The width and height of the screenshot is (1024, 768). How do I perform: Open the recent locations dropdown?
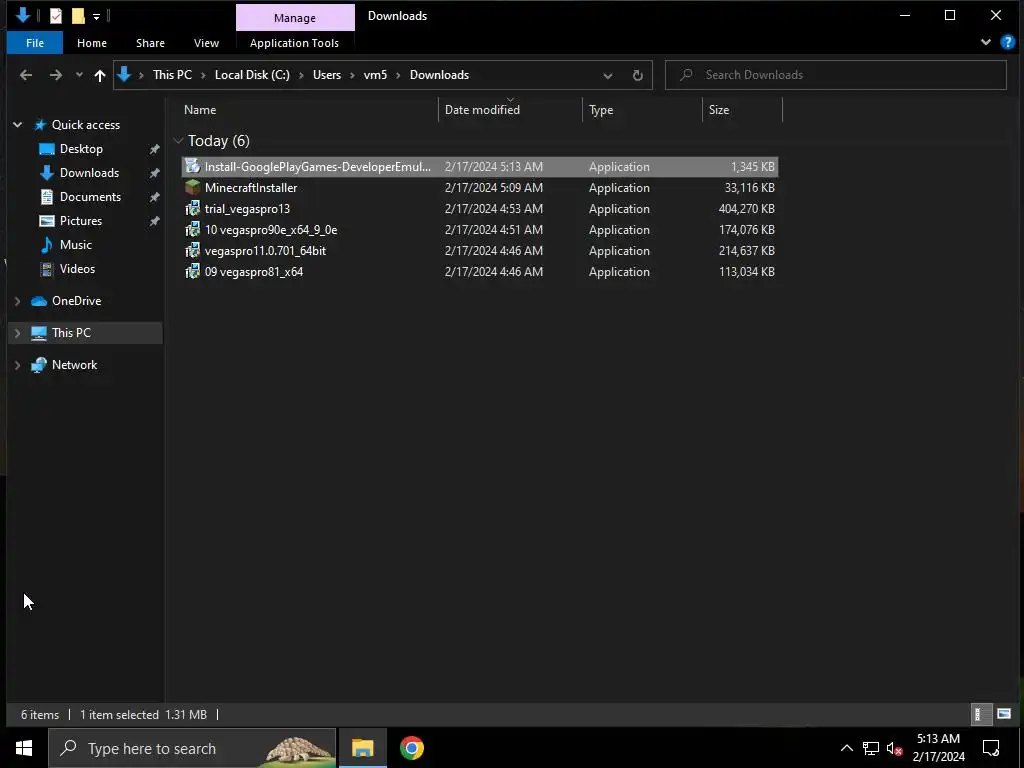(79, 75)
